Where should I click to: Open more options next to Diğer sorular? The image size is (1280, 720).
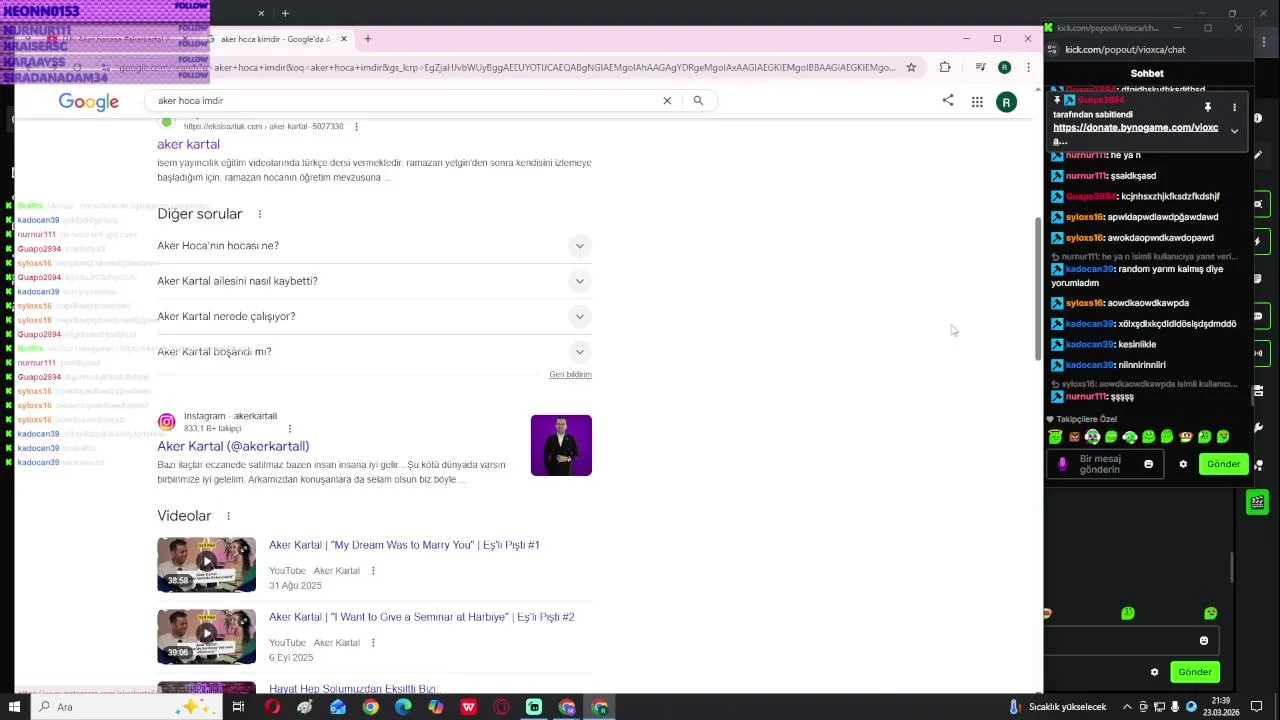point(260,214)
